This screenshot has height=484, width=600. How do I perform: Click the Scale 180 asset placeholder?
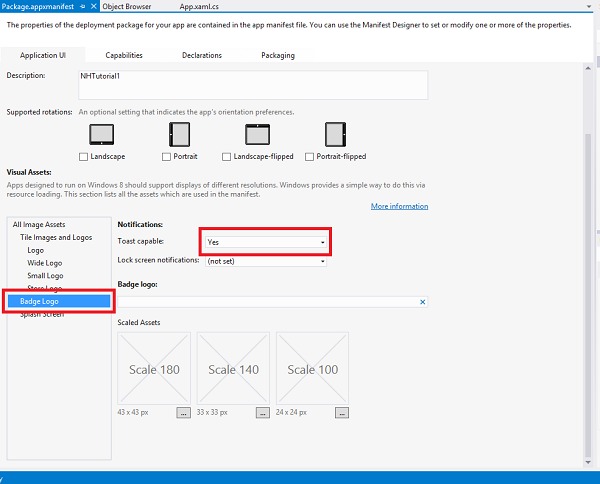point(154,368)
